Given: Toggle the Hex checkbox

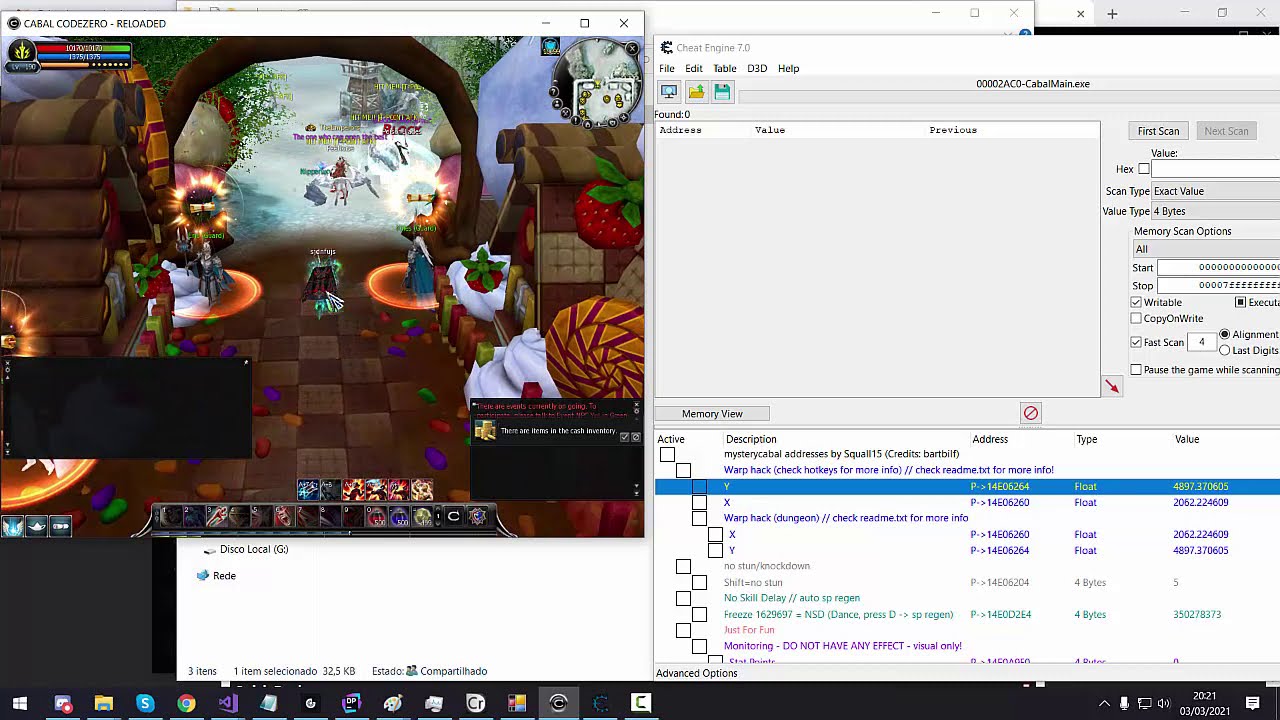Looking at the screenshot, I should [x=1144, y=169].
